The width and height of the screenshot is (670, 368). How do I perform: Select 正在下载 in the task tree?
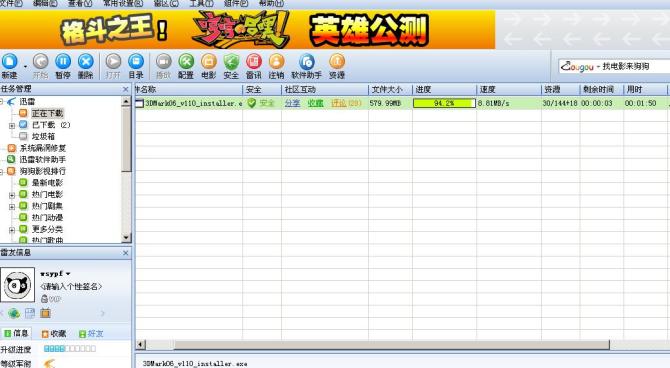(x=47, y=113)
